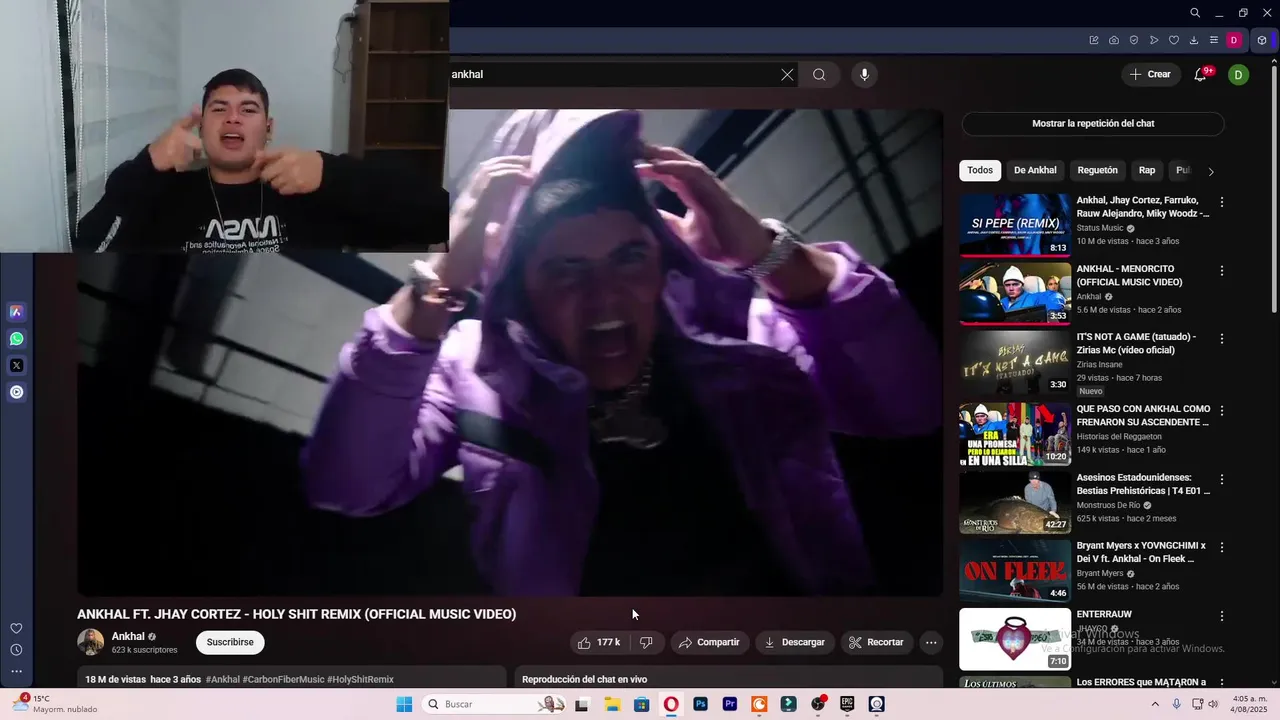Open the ON FLEEK video thumbnail
The width and height of the screenshot is (1280, 720).
coord(1015,570)
